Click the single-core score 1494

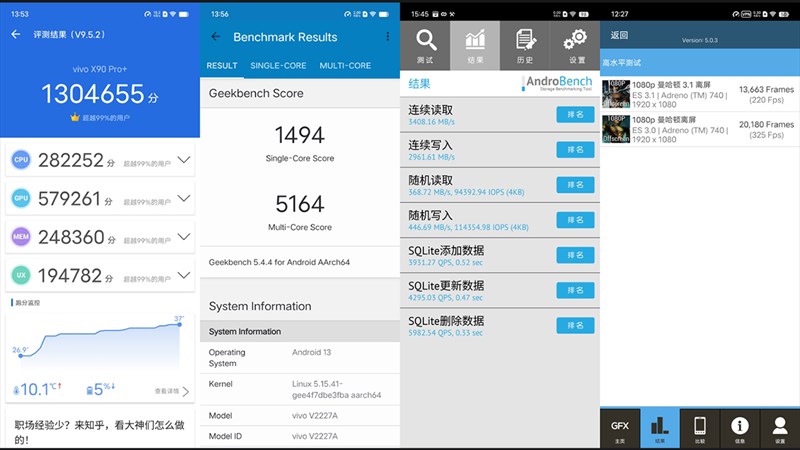coord(299,135)
